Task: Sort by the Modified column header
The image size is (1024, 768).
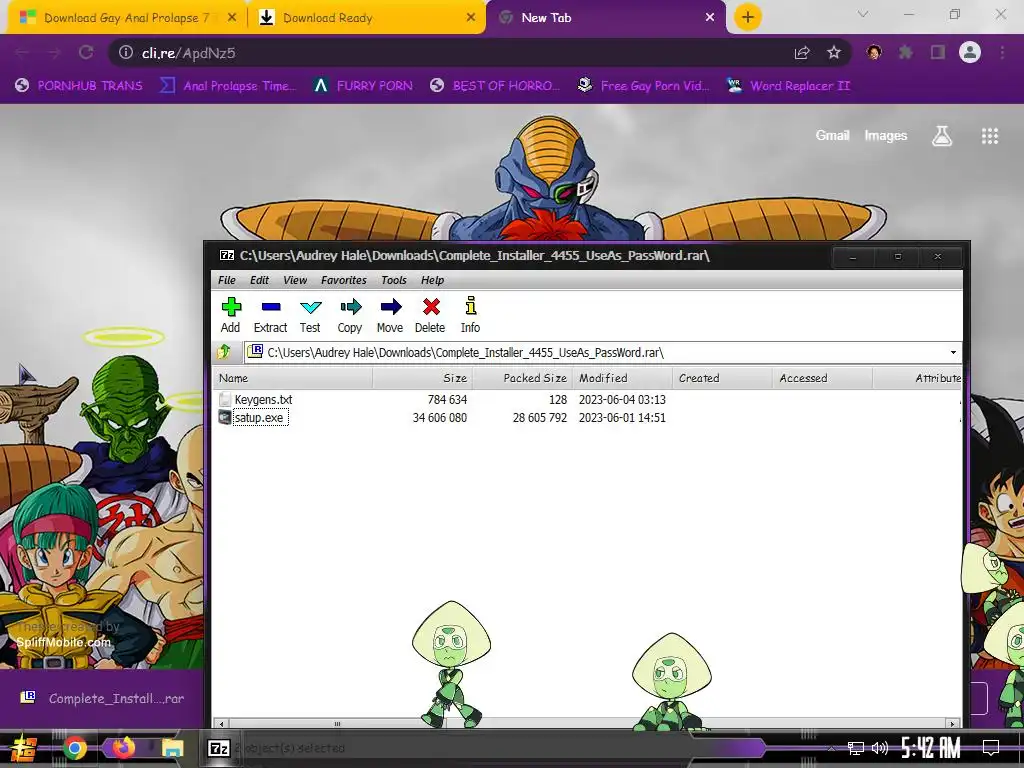Action: pyautogui.click(x=622, y=378)
